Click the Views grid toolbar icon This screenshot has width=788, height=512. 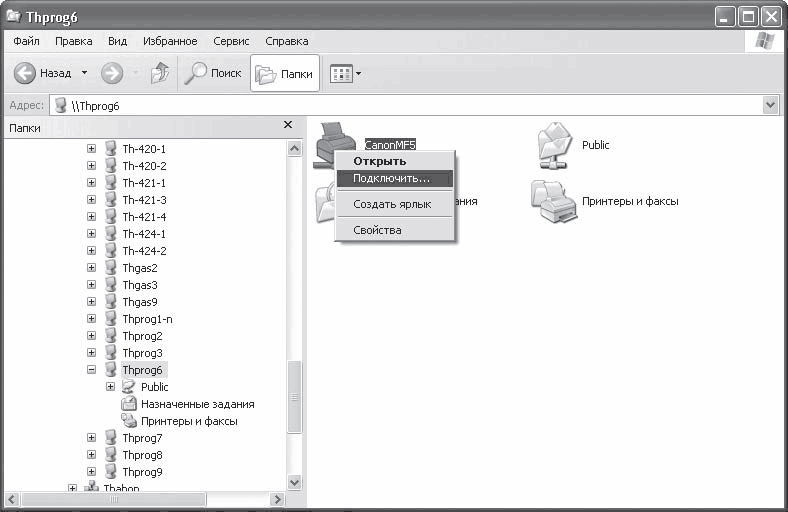coord(341,74)
